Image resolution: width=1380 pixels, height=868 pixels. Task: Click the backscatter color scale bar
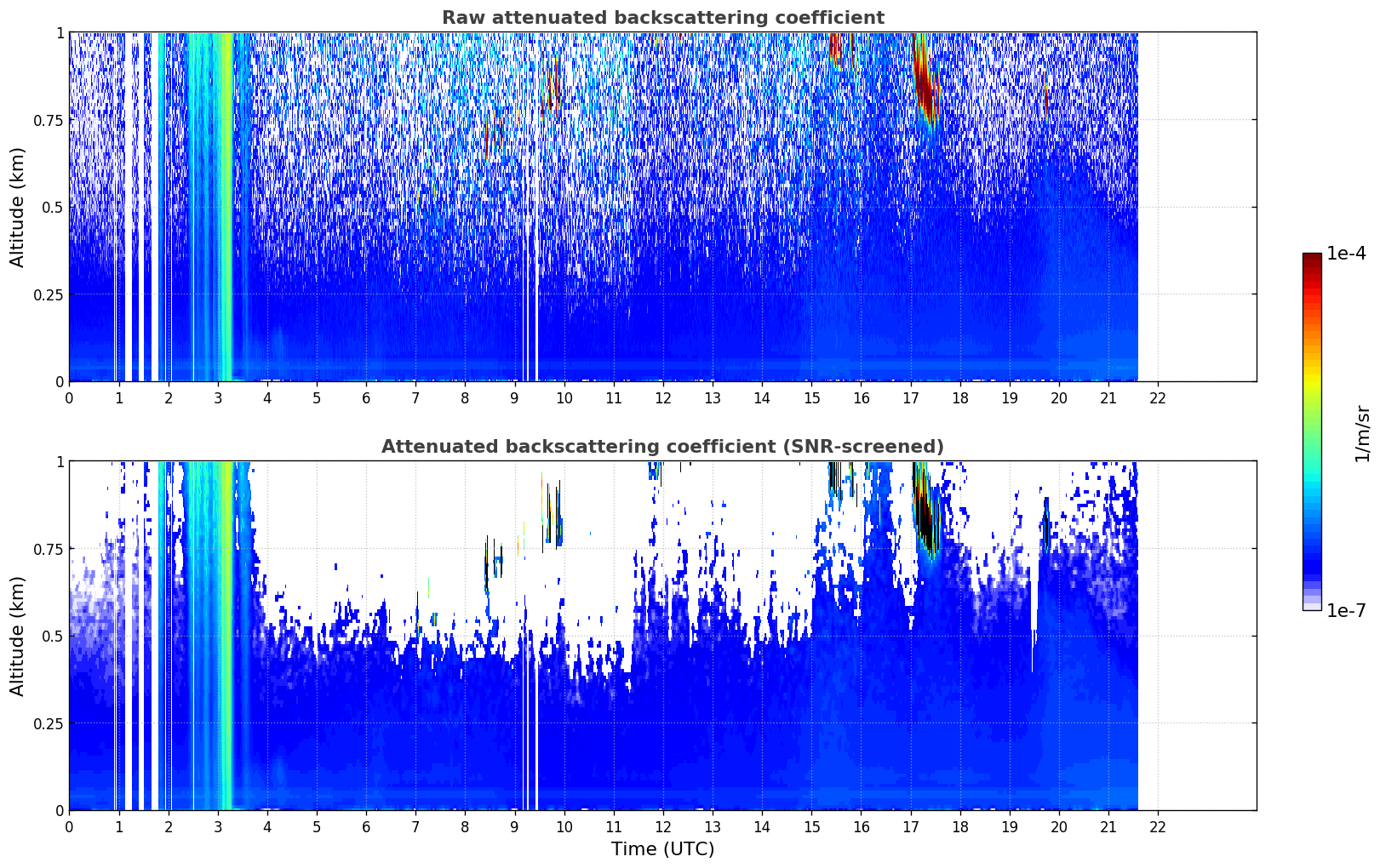click(1312, 431)
